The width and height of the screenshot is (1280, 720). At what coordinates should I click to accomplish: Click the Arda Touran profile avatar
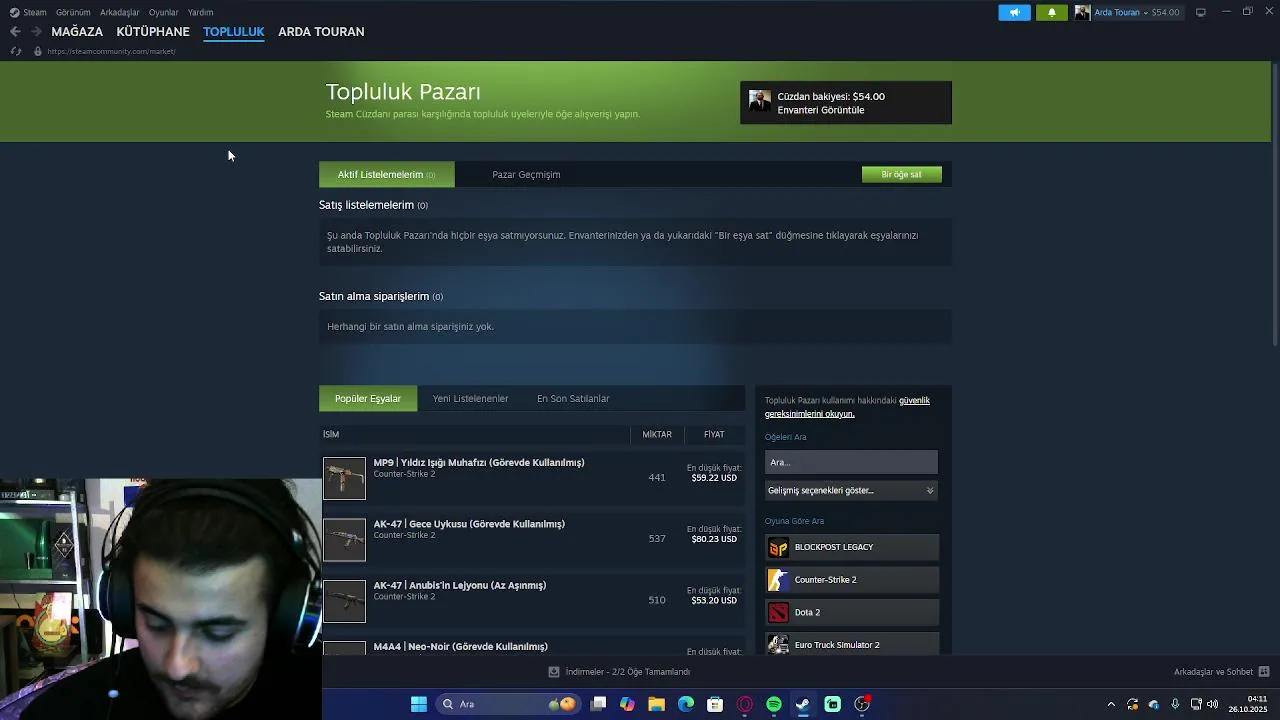point(1082,12)
